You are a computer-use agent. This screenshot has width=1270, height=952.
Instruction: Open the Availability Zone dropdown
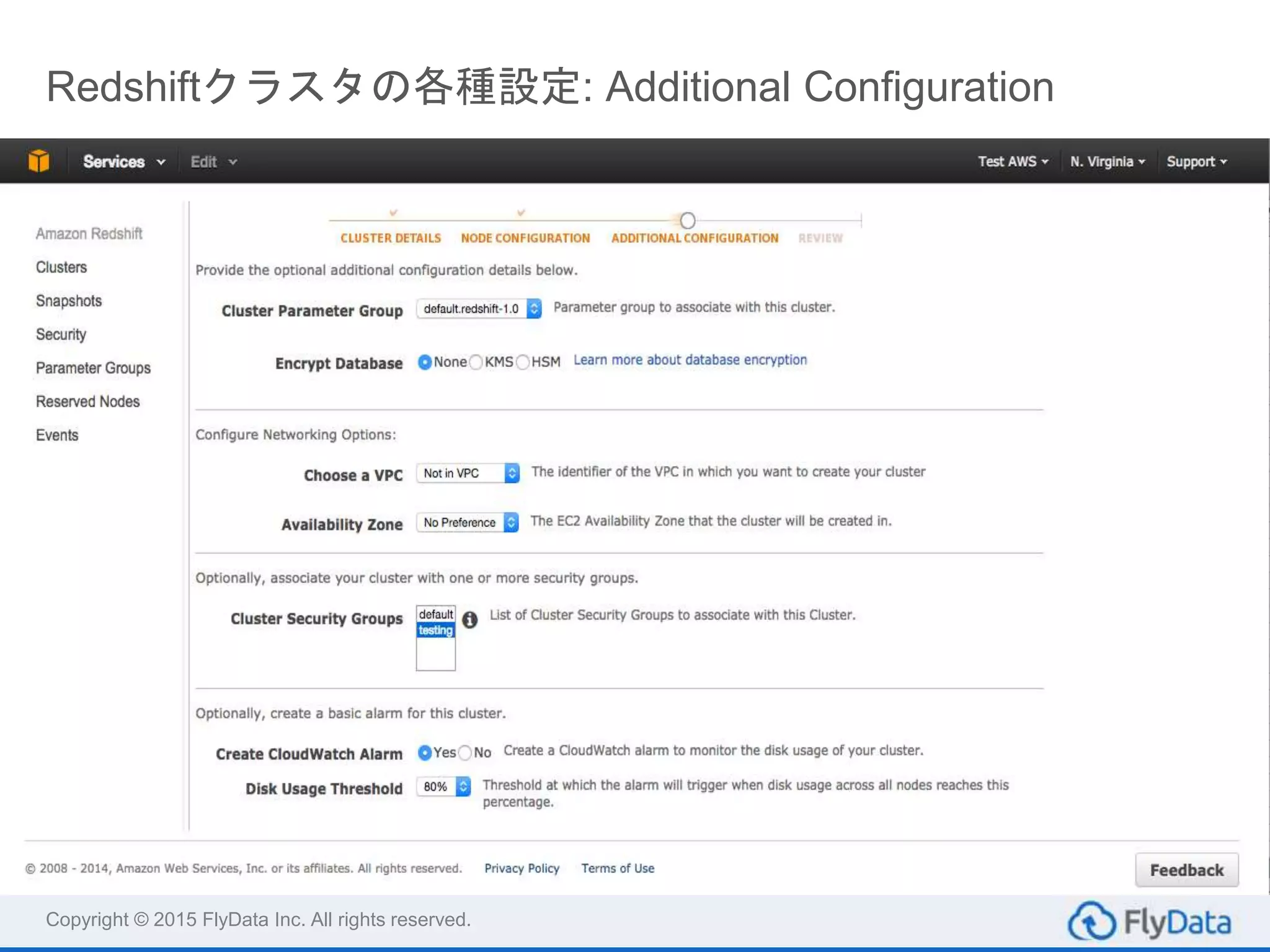pyautogui.click(x=467, y=522)
